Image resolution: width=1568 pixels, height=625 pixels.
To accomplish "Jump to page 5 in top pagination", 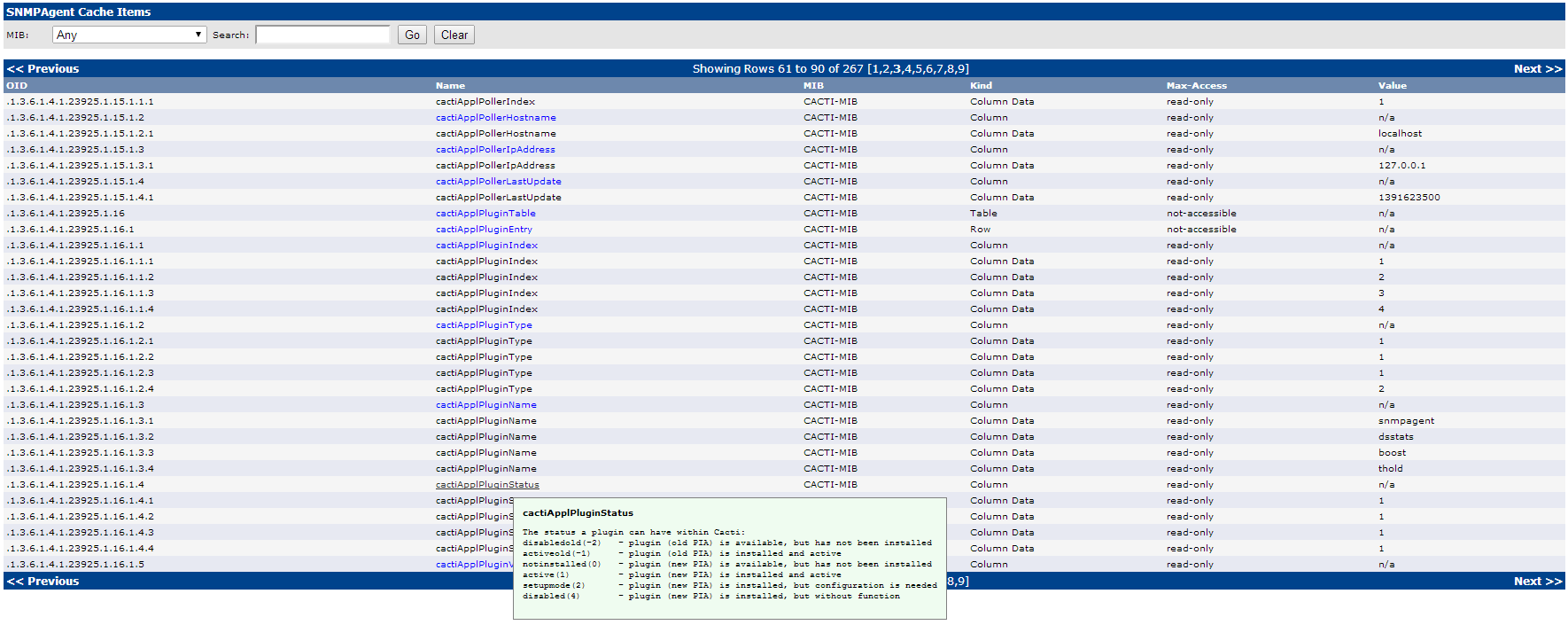I will pyautogui.click(x=919, y=68).
